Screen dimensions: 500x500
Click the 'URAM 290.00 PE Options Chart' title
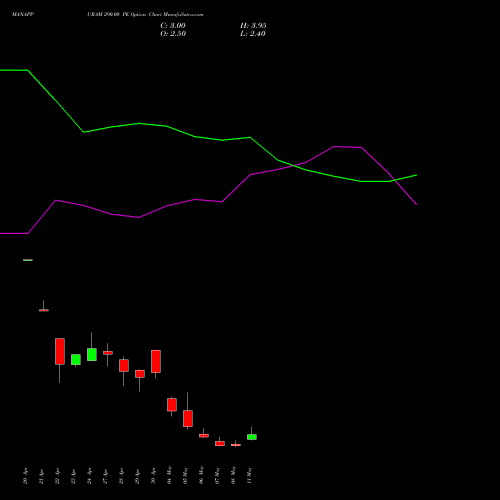tap(124, 15)
